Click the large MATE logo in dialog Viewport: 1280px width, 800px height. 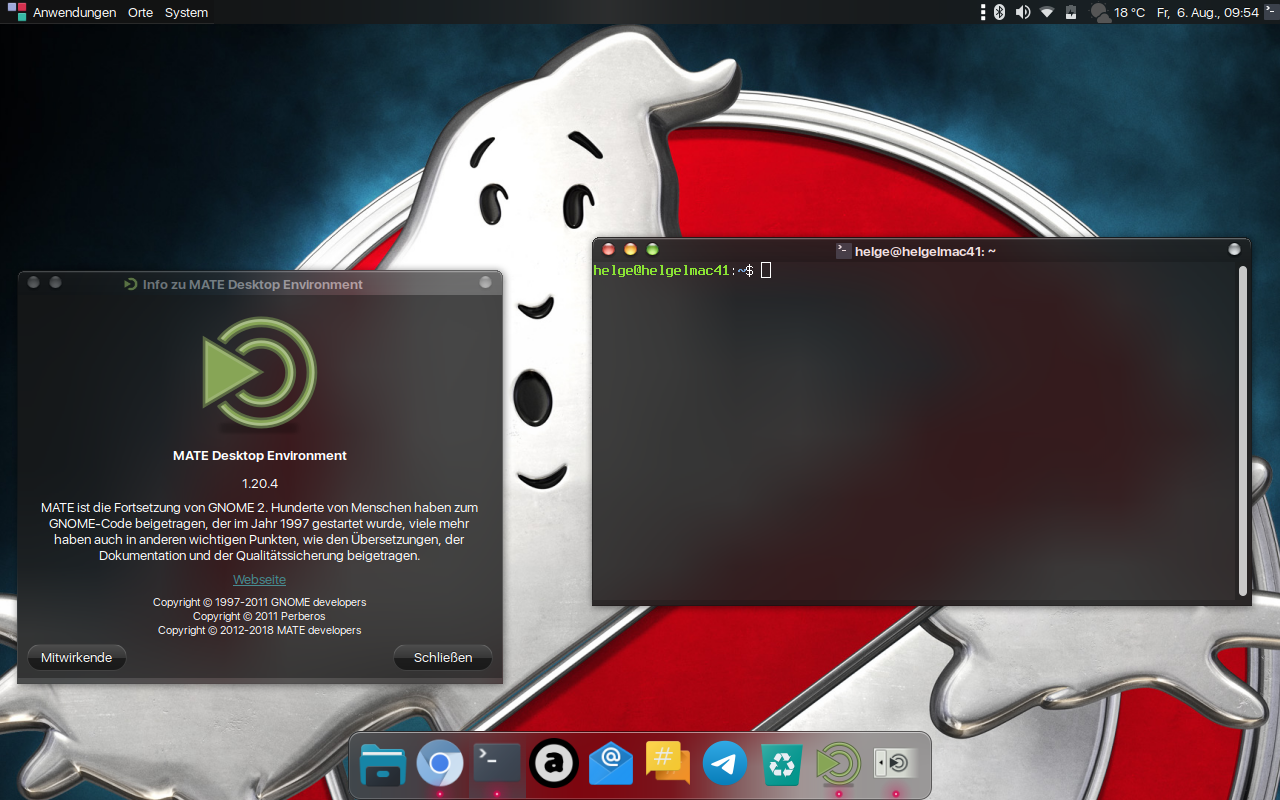(260, 373)
